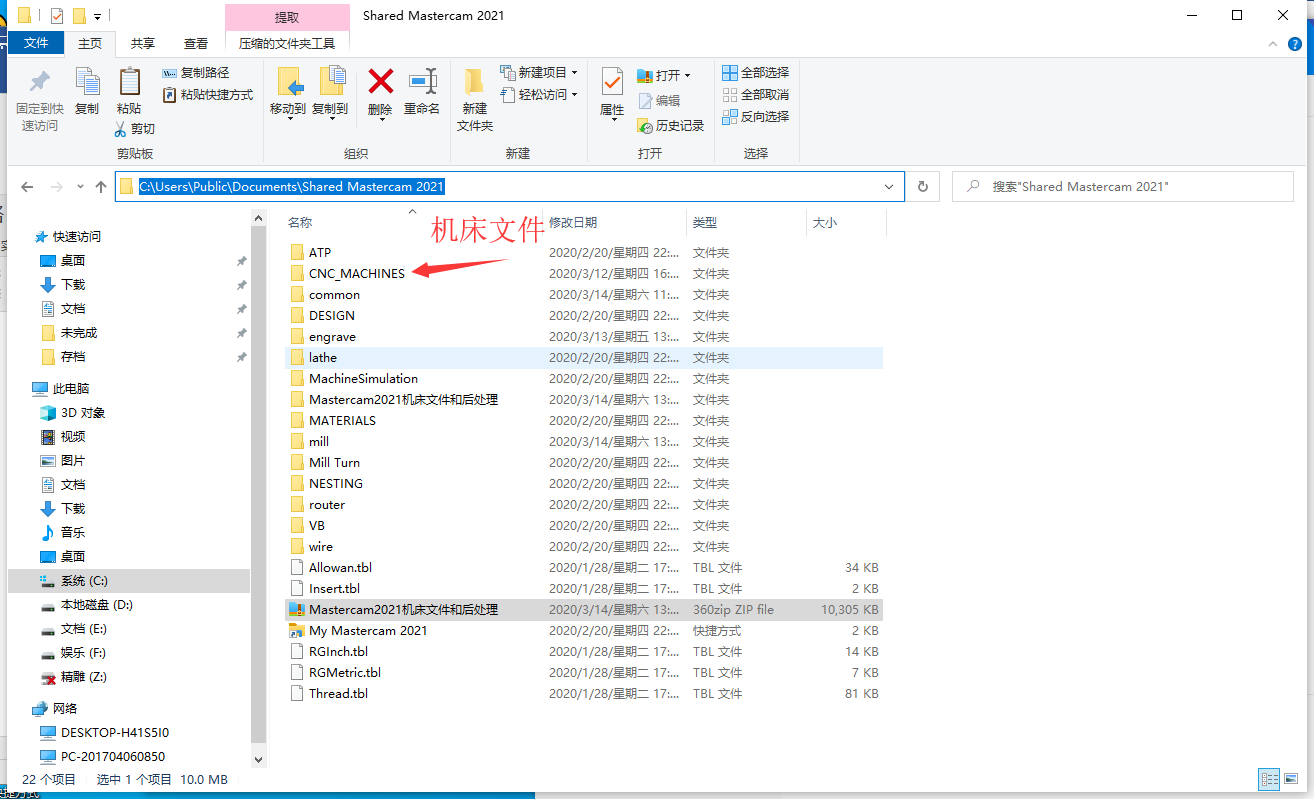
Task: Open 3D Objects (3D 对象) in sidebar
Action: (x=82, y=412)
